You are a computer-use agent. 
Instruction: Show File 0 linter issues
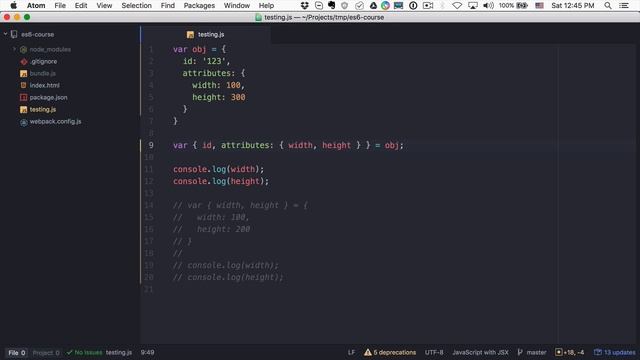coord(17,353)
